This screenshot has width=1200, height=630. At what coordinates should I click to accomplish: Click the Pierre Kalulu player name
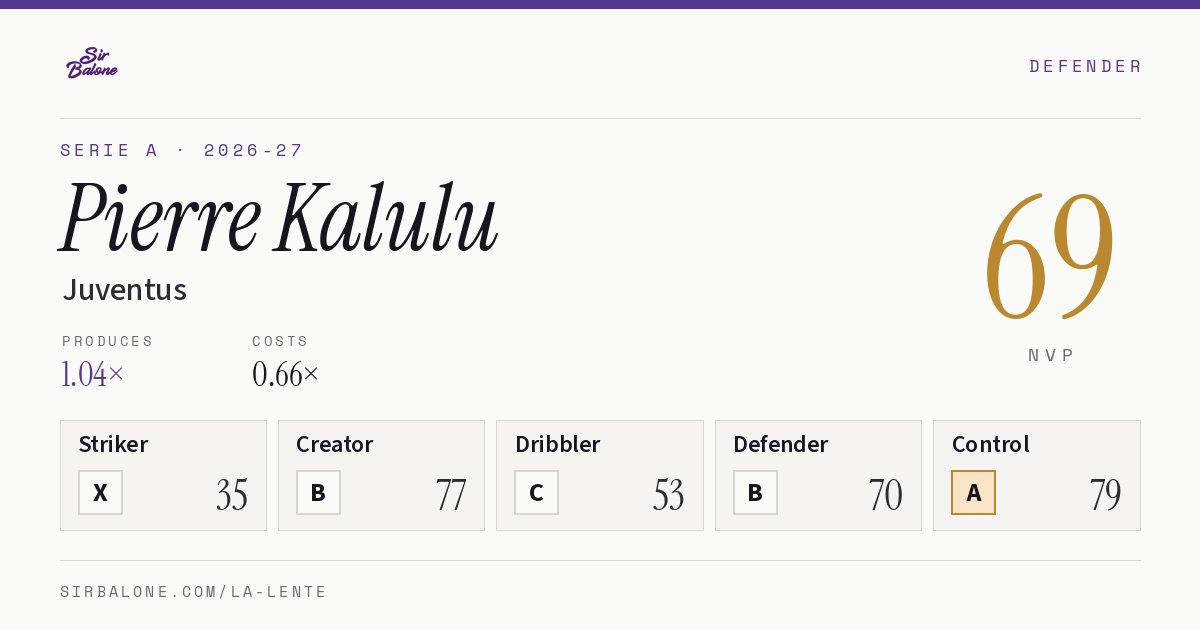click(279, 218)
